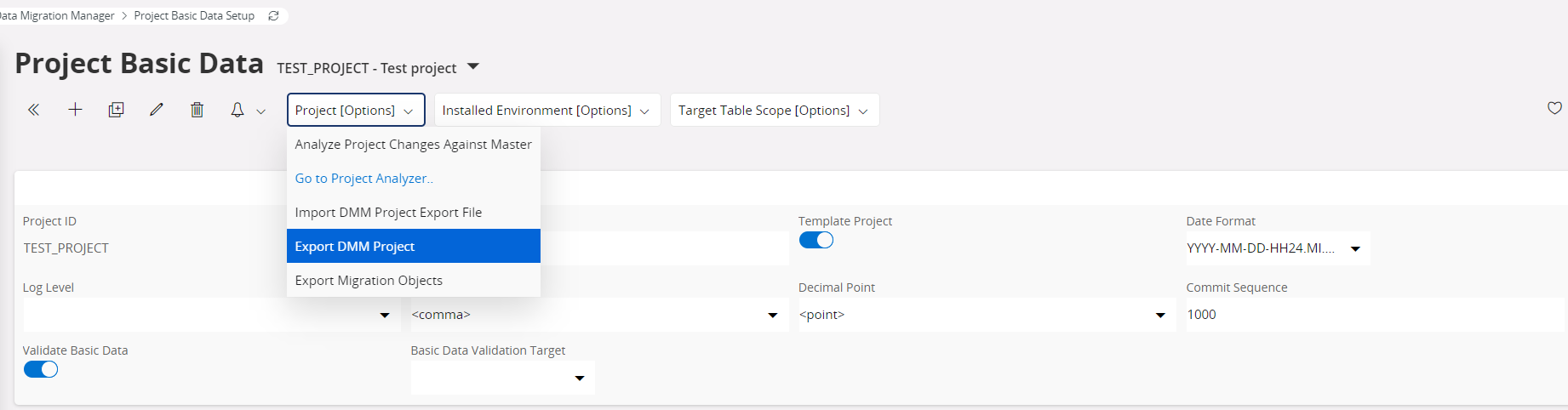Open the Go to Project Analyzer link
This screenshot has width=1568, height=410.
click(x=363, y=179)
